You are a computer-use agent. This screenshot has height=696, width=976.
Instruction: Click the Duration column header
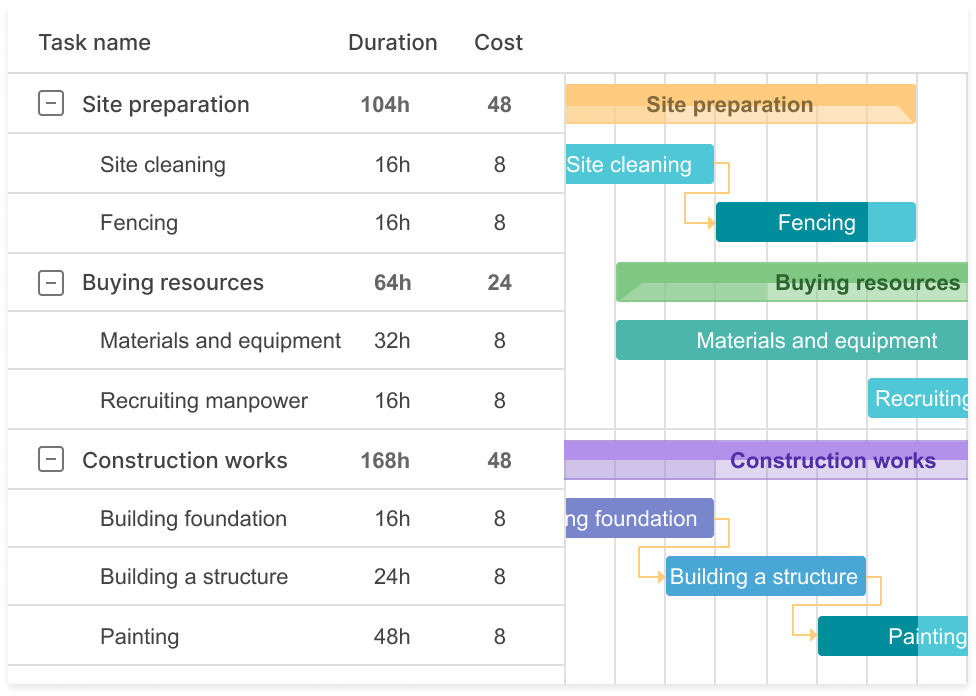point(393,42)
